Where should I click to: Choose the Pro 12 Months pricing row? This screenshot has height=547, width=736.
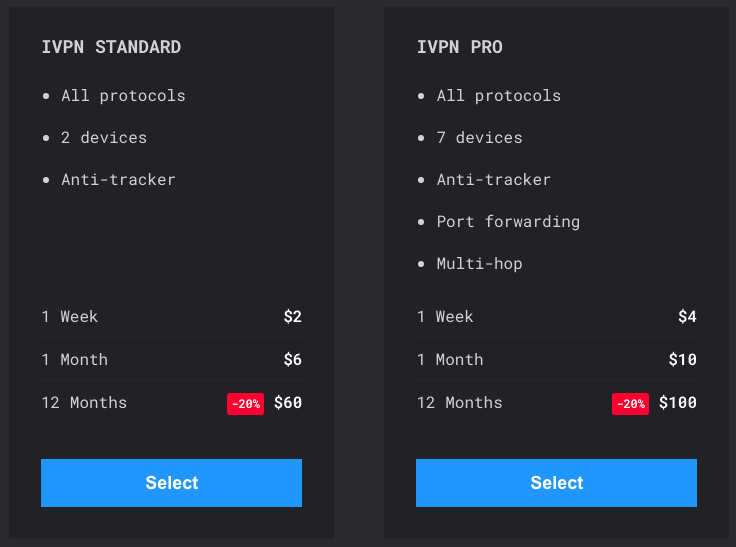(556, 403)
